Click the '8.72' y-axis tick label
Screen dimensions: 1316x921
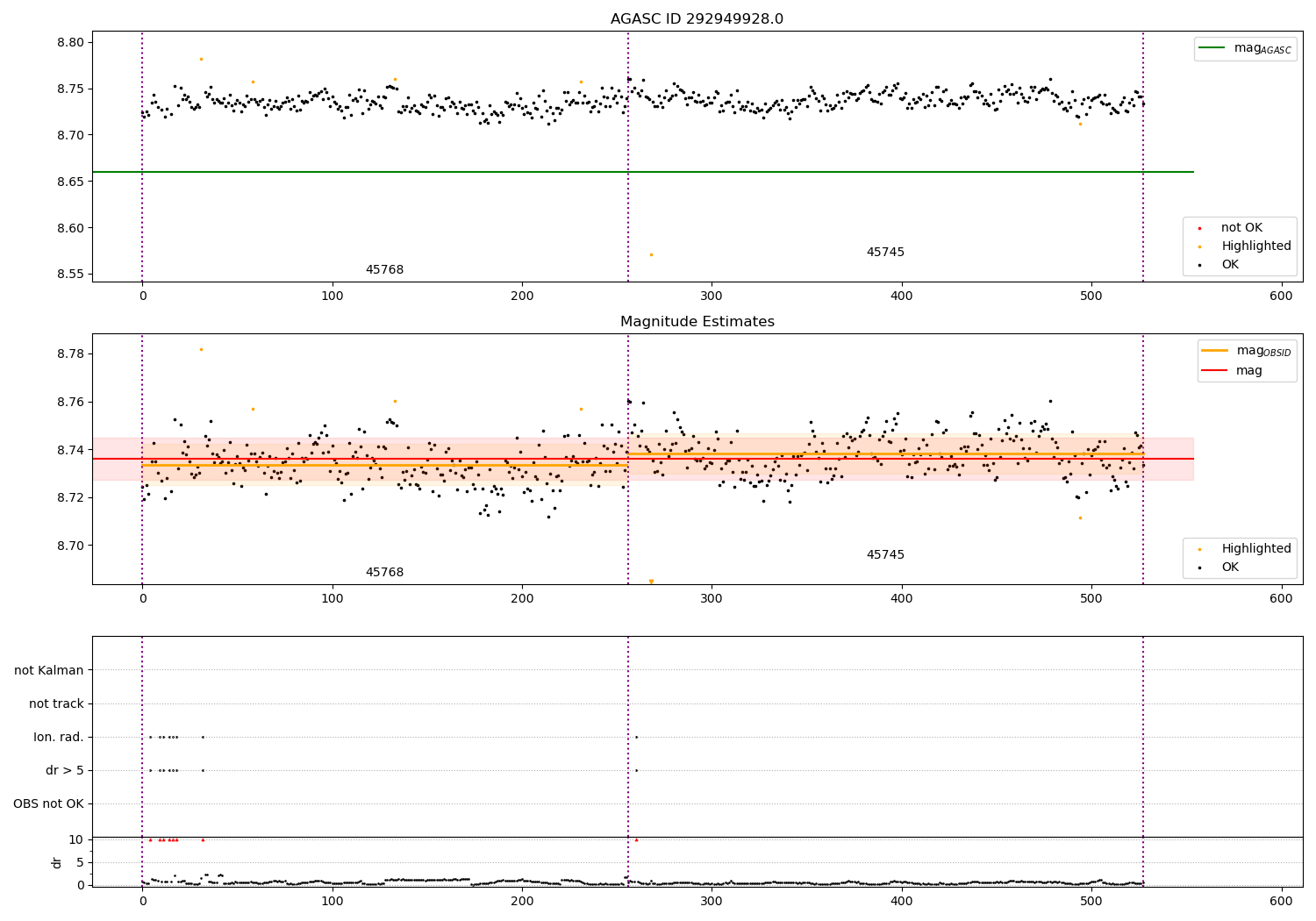70,497
